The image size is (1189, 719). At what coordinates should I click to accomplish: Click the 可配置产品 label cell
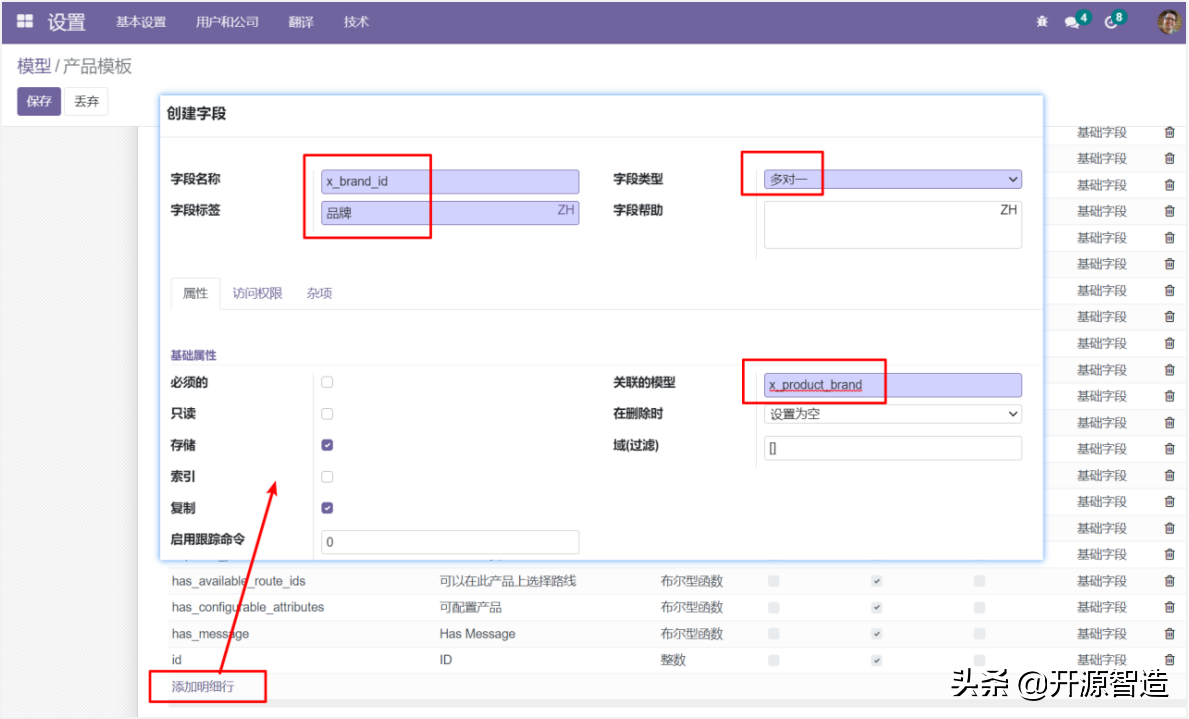(470, 608)
